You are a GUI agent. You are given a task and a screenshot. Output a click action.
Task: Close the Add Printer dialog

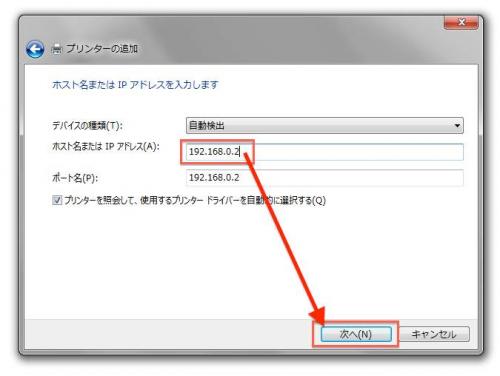(461, 22)
